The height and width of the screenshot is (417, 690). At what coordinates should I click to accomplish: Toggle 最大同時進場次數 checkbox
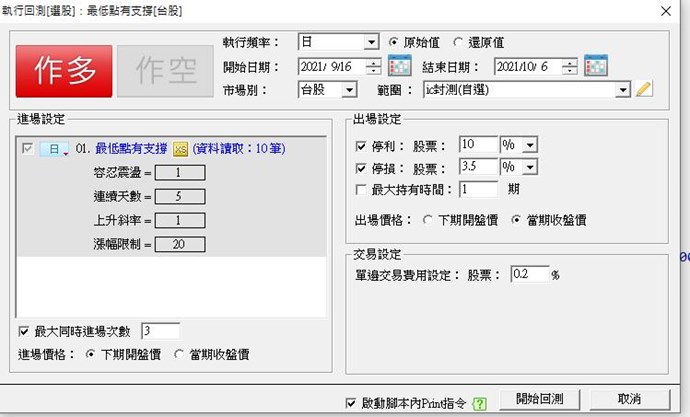(24, 332)
